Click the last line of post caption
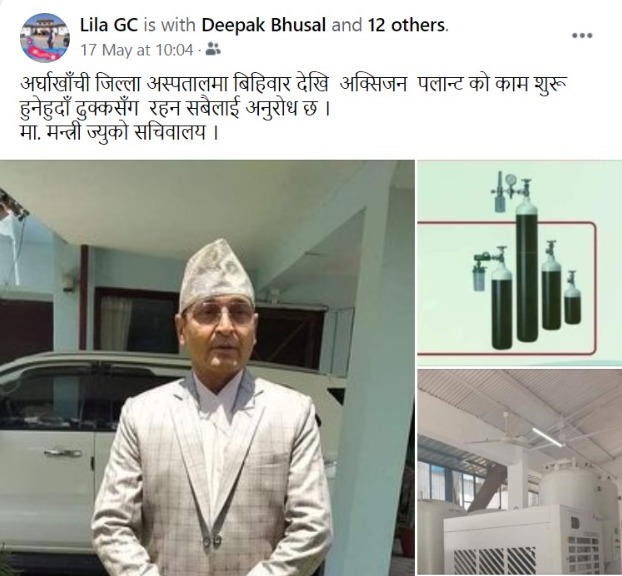 tap(119, 133)
